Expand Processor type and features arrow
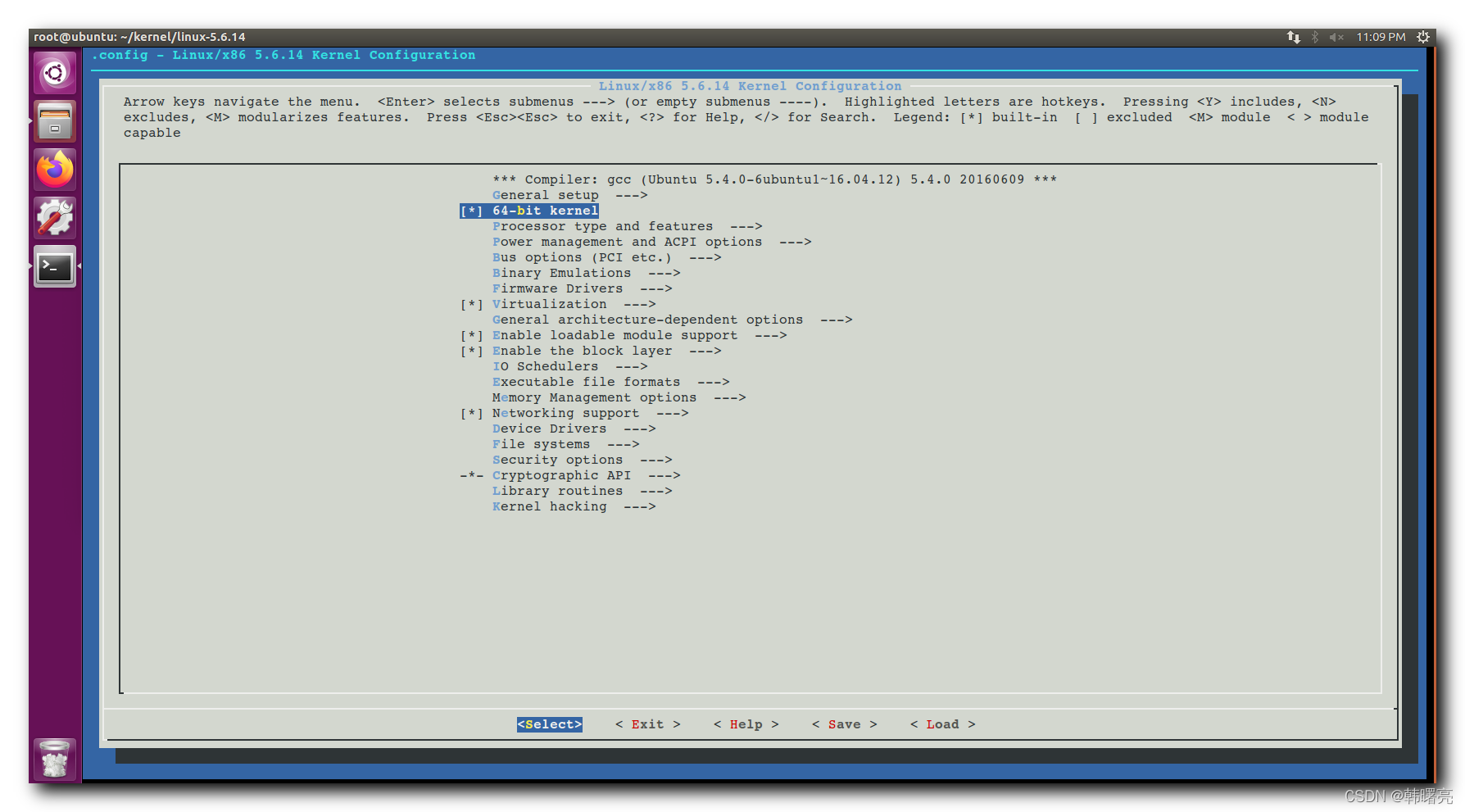The image size is (1465, 812). [746, 226]
